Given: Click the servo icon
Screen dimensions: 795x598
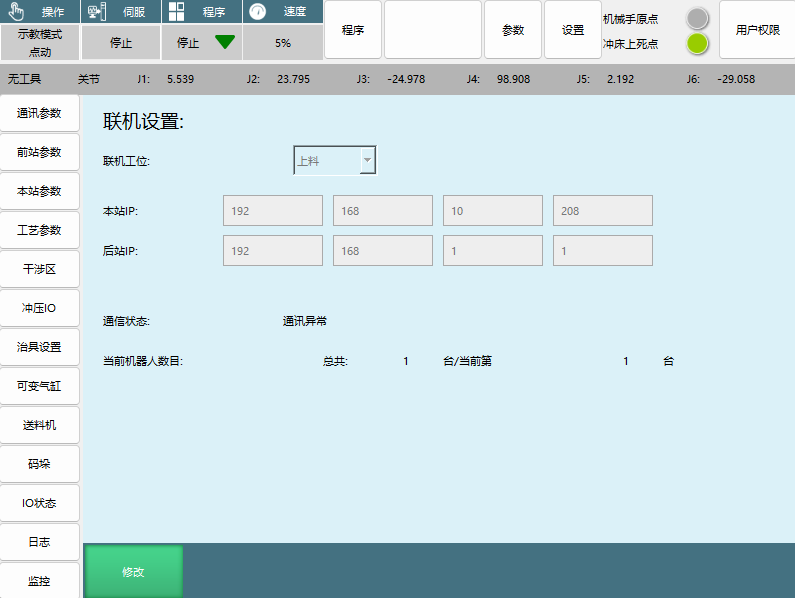Looking at the screenshot, I should pos(96,12).
